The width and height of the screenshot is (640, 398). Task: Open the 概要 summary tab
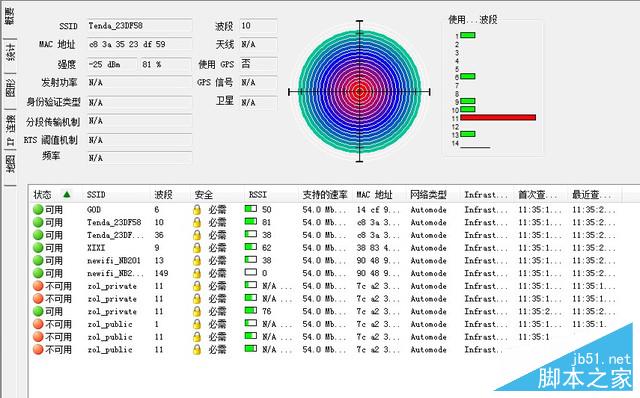tap(10, 16)
